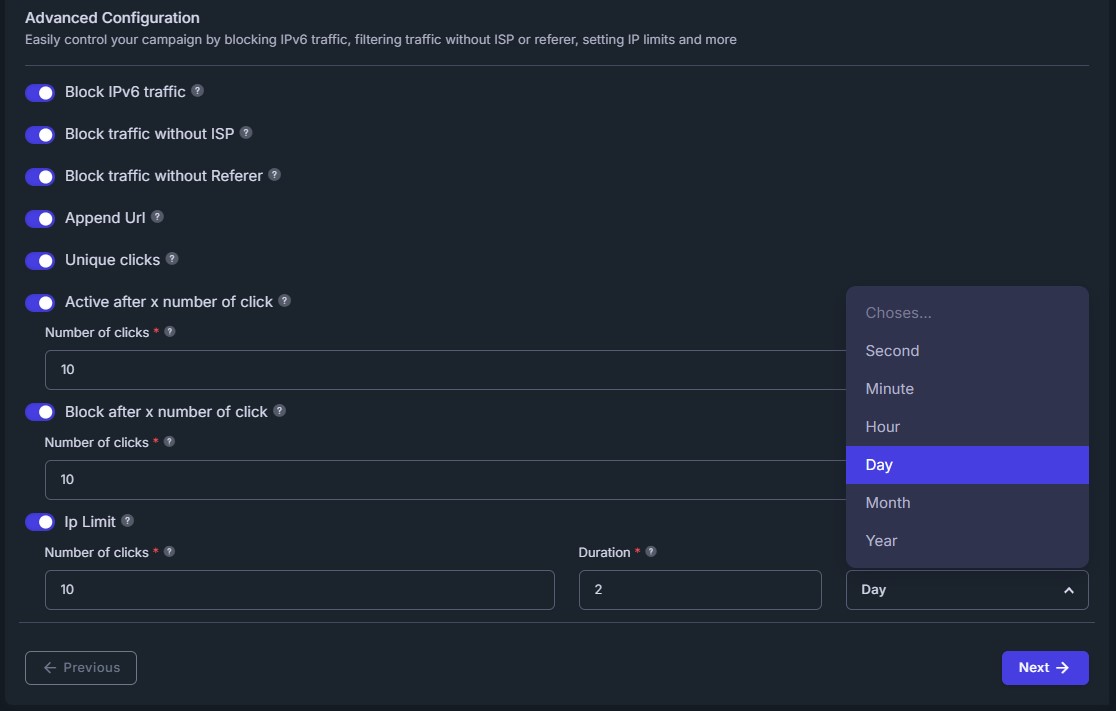Click the Duration field help icon
Viewport: 1116px width, 711px height.
(x=651, y=552)
